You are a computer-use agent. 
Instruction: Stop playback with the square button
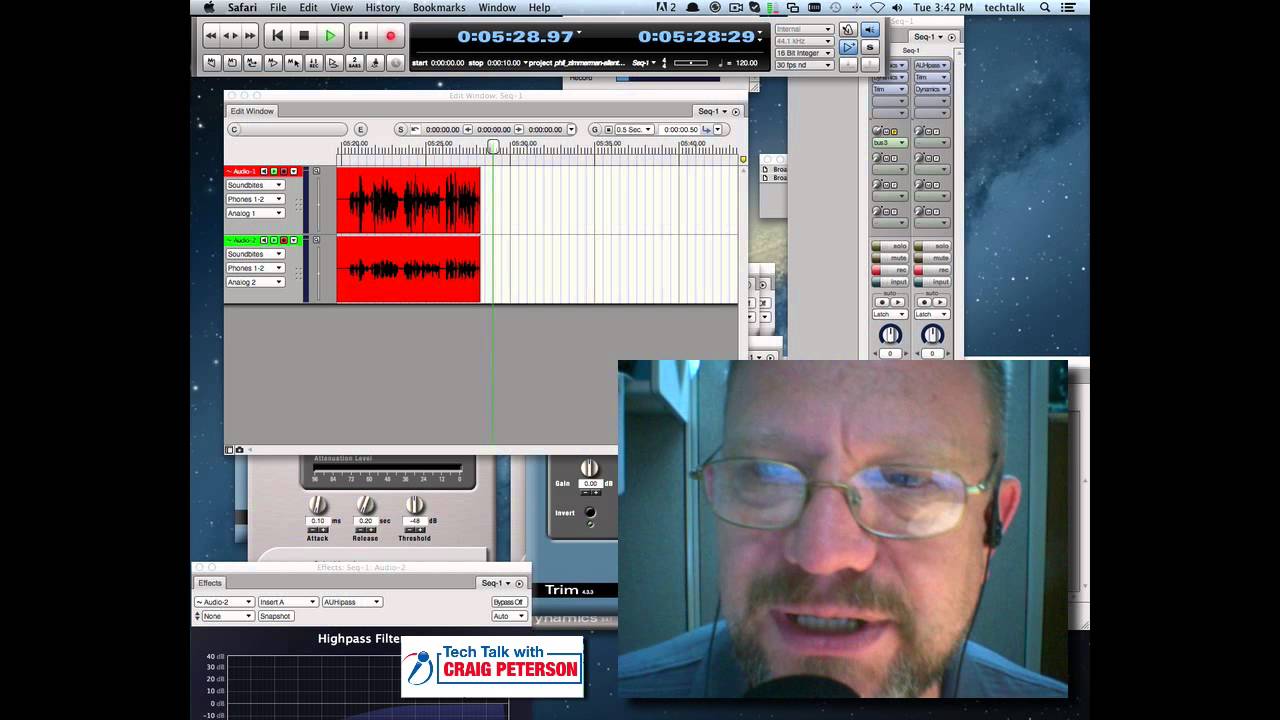tap(304, 36)
